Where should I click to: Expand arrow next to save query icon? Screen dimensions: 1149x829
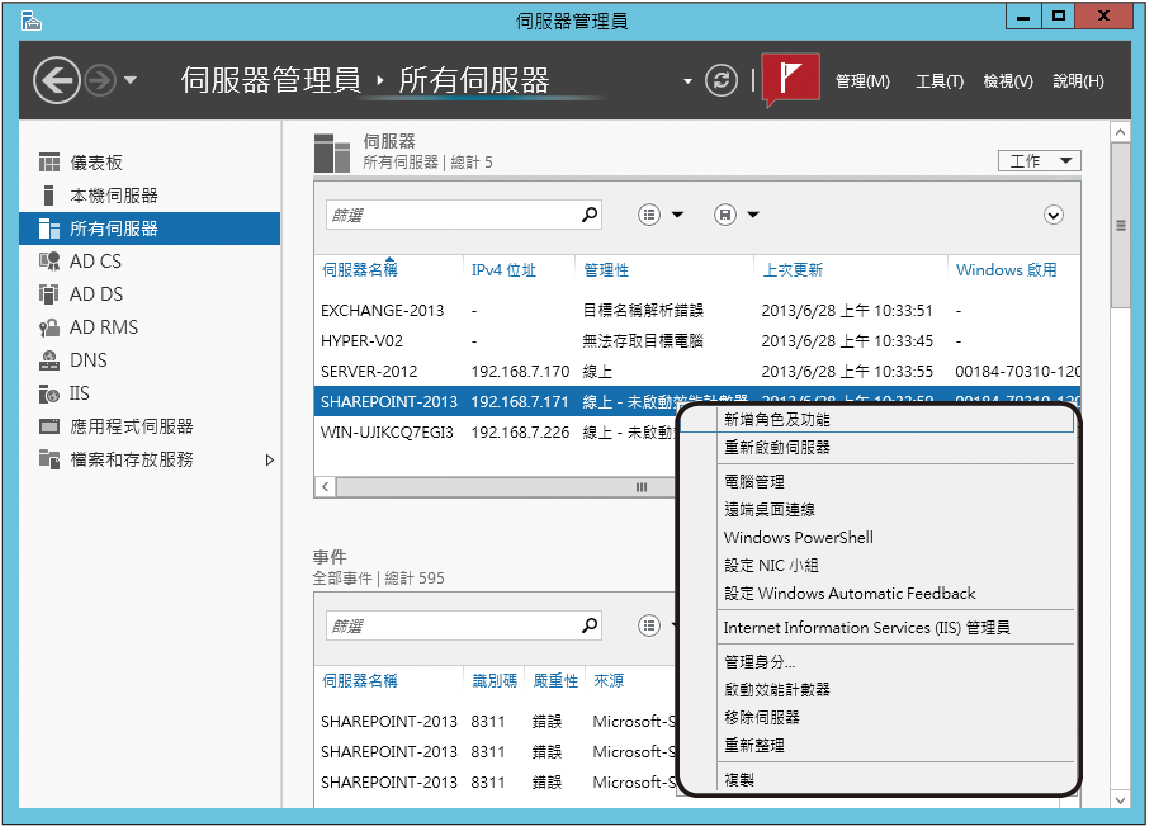[753, 215]
